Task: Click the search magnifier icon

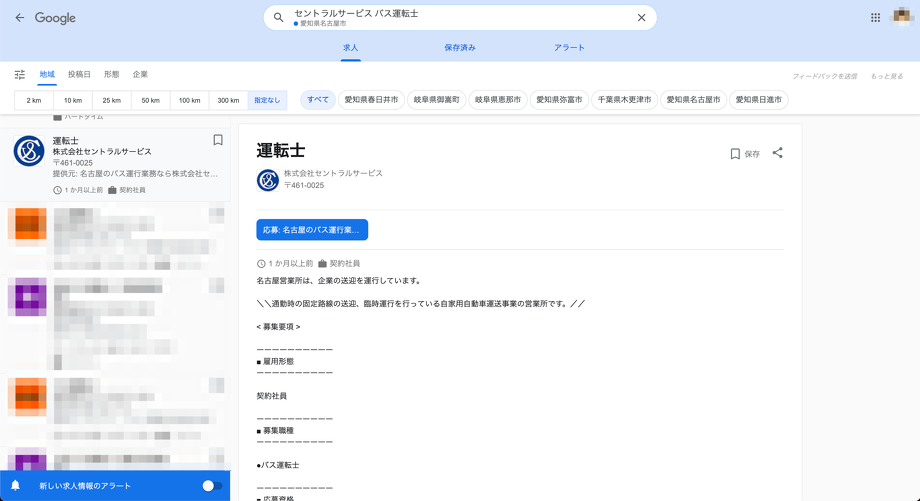Action: (x=279, y=18)
